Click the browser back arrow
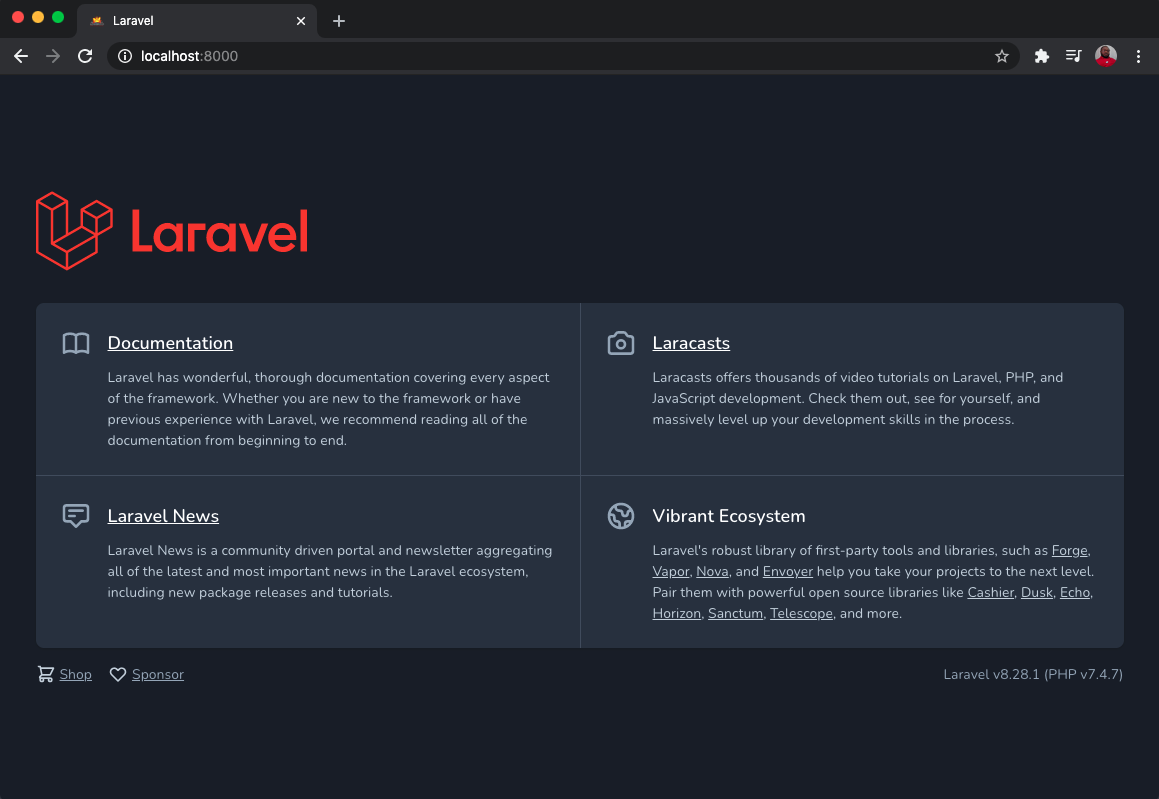 (x=21, y=56)
